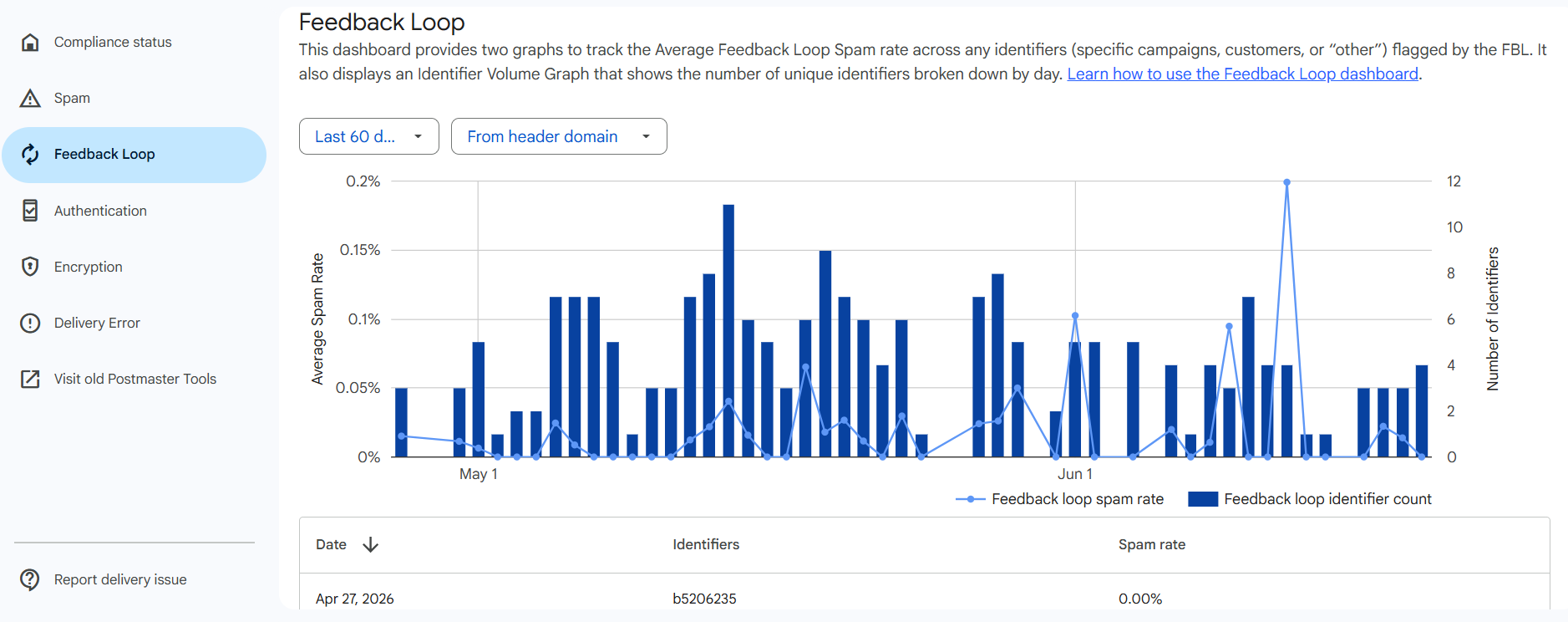Click the Average Spam Rate axis title

[317, 319]
